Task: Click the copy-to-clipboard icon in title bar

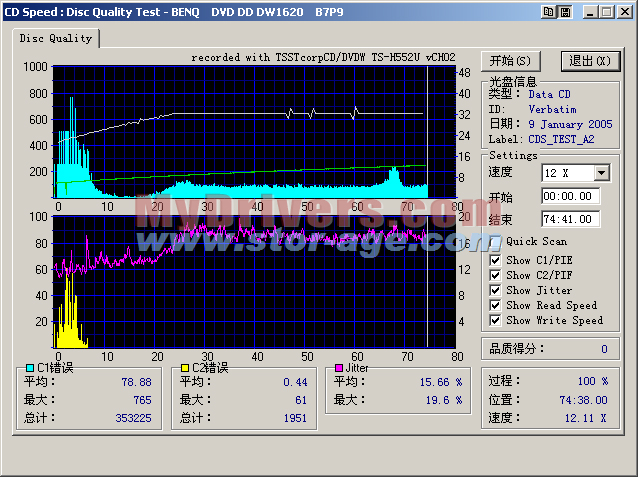Action: pos(548,11)
